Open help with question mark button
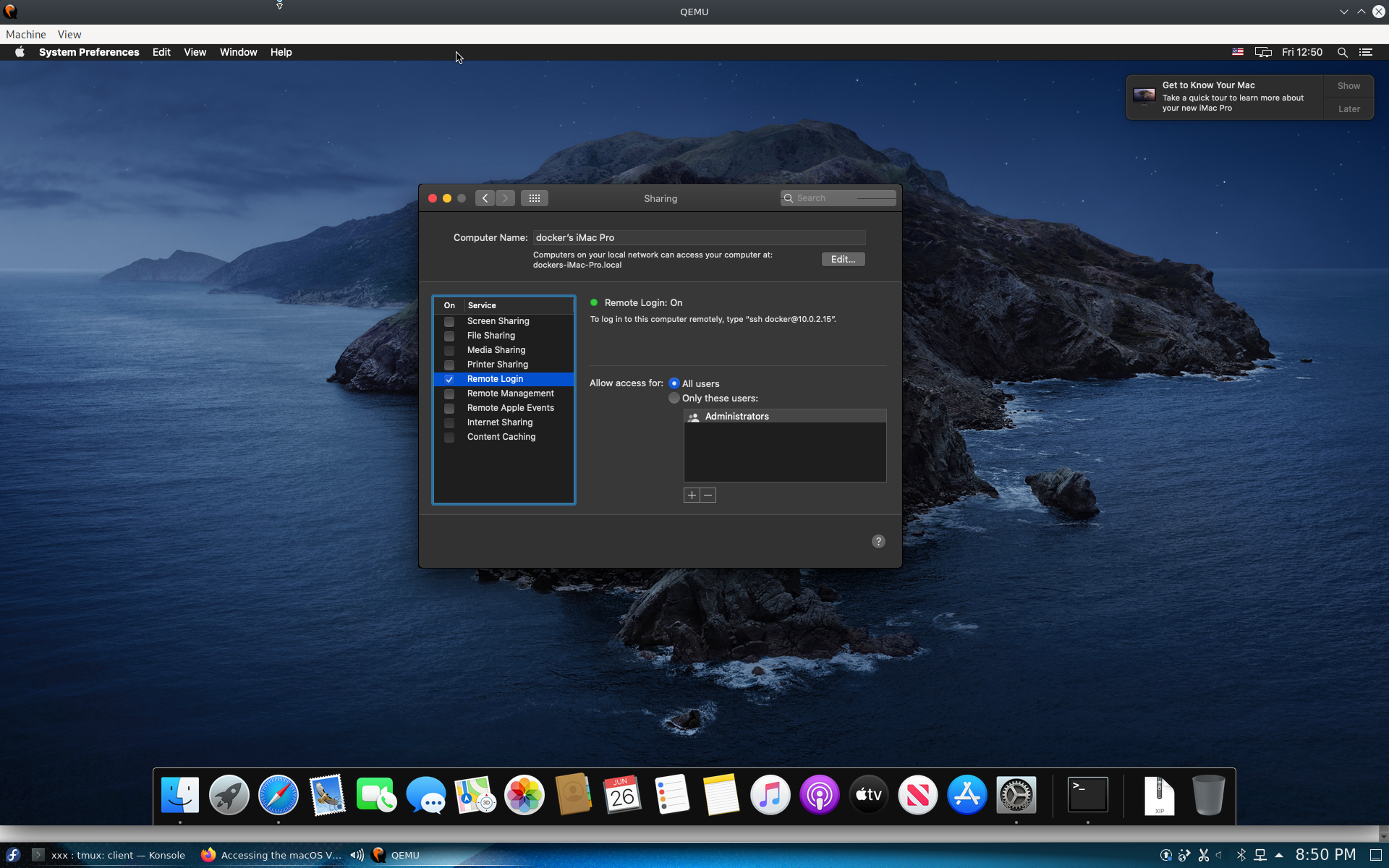 (878, 542)
